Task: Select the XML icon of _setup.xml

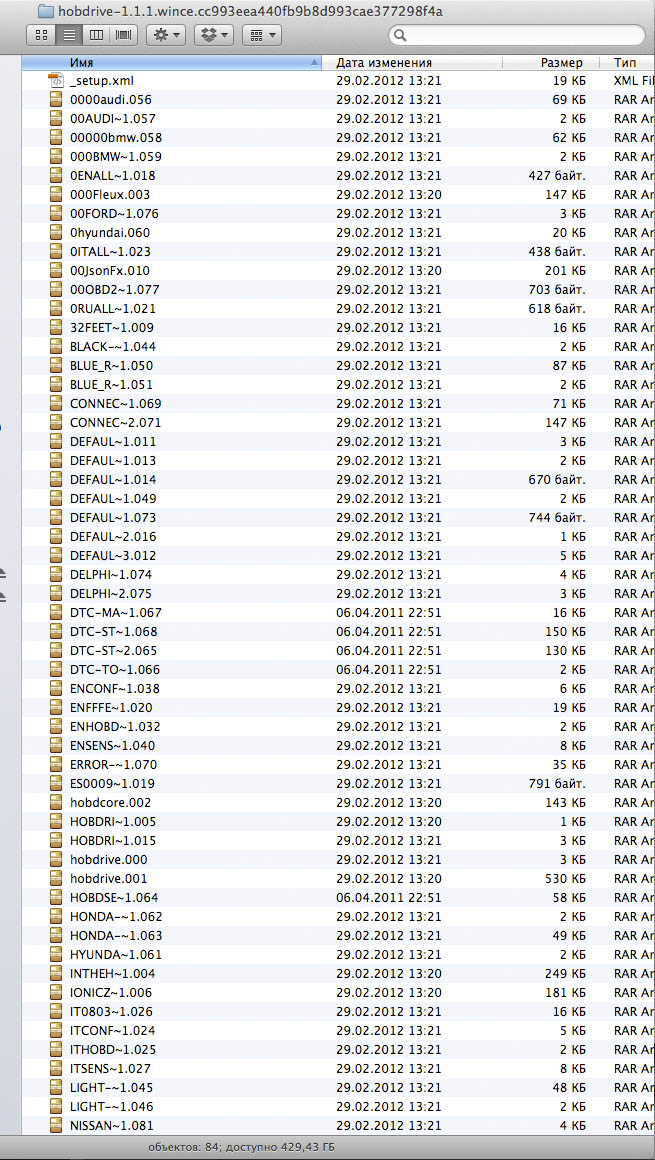Action: 57,80
